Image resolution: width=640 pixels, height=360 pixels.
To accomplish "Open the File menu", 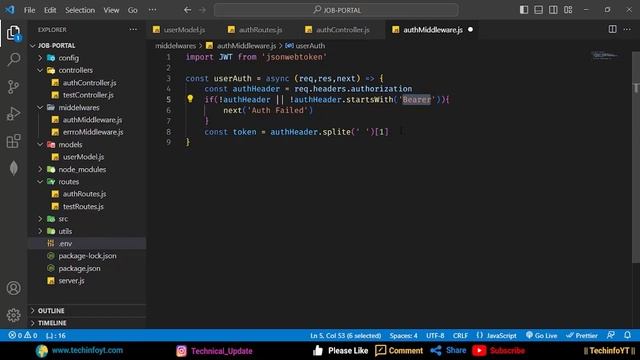I will tap(29, 10).
